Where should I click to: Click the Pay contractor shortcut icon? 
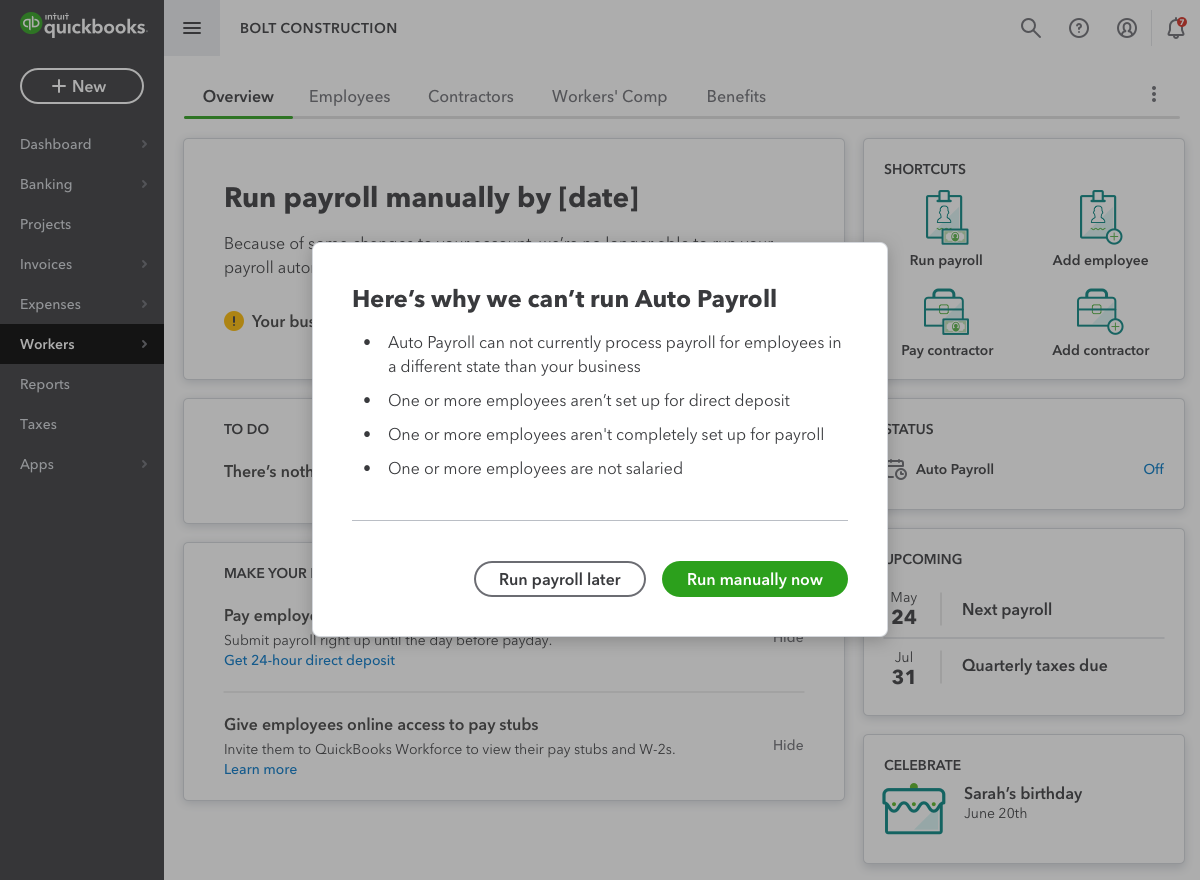click(946, 312)
